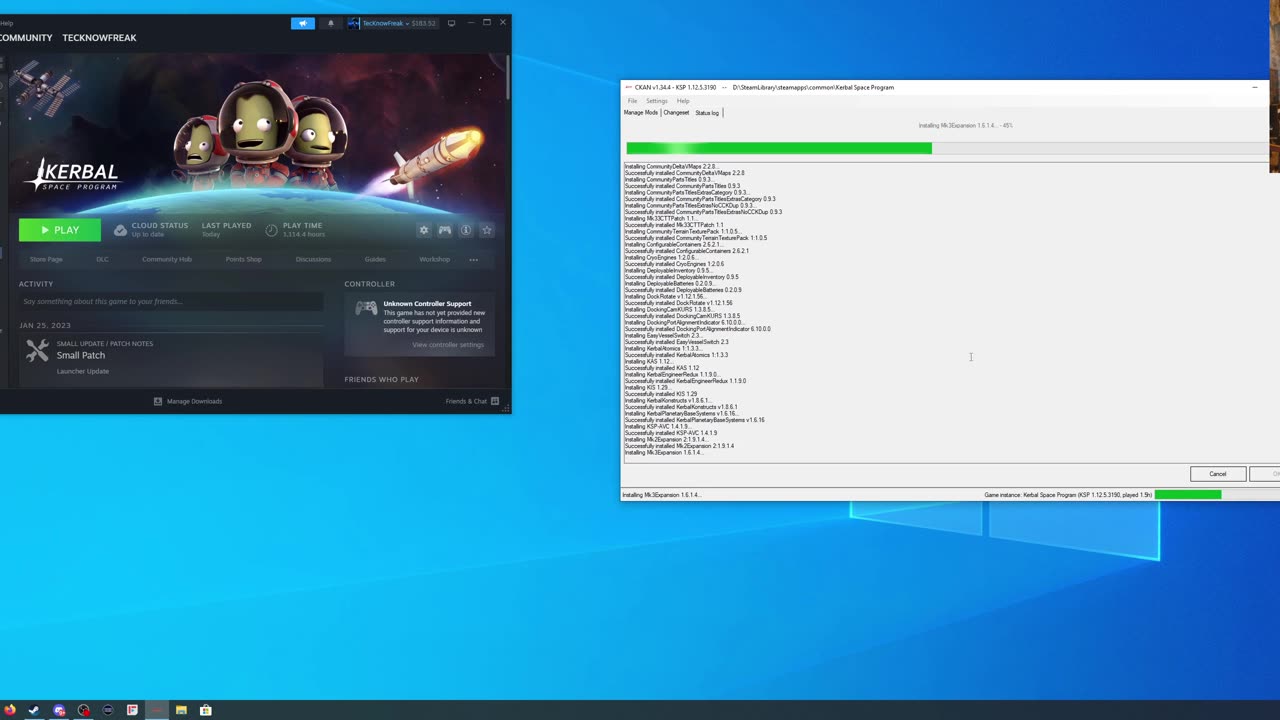
Task: Click the taskbar icon right of Discord
Action: pos(83,710)
